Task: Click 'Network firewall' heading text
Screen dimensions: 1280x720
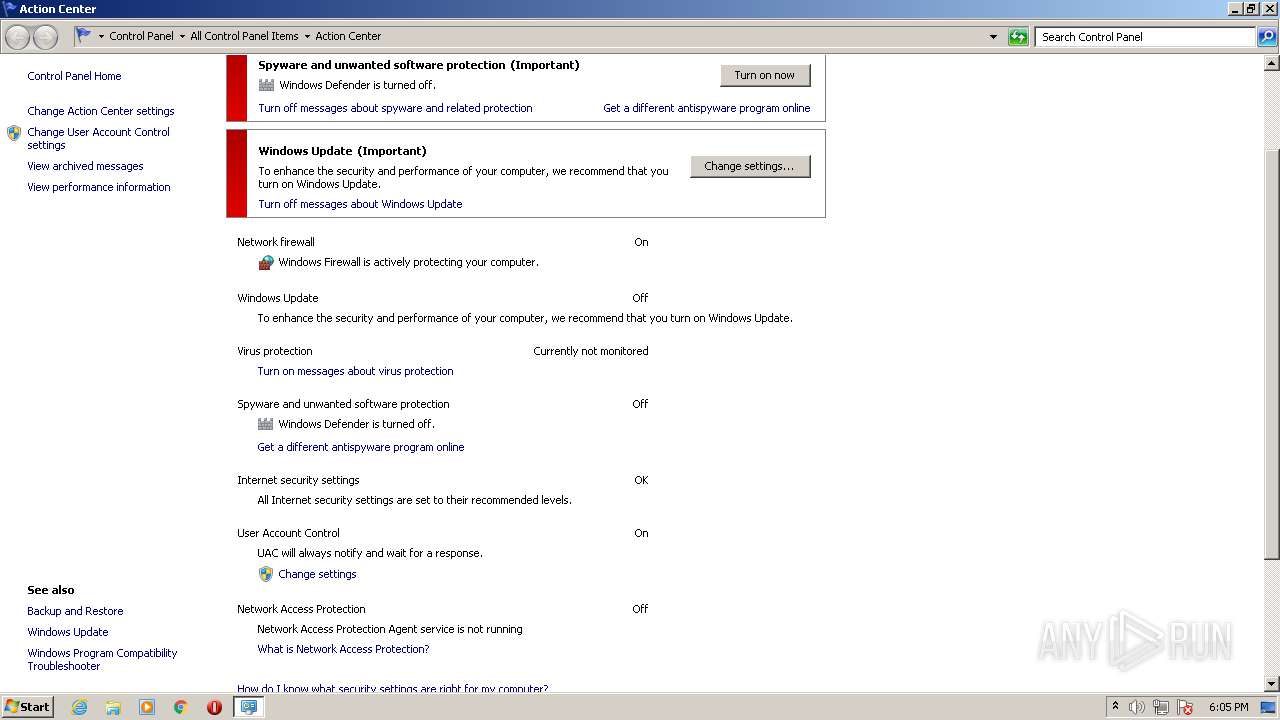Action: click(x=276, y=242)
